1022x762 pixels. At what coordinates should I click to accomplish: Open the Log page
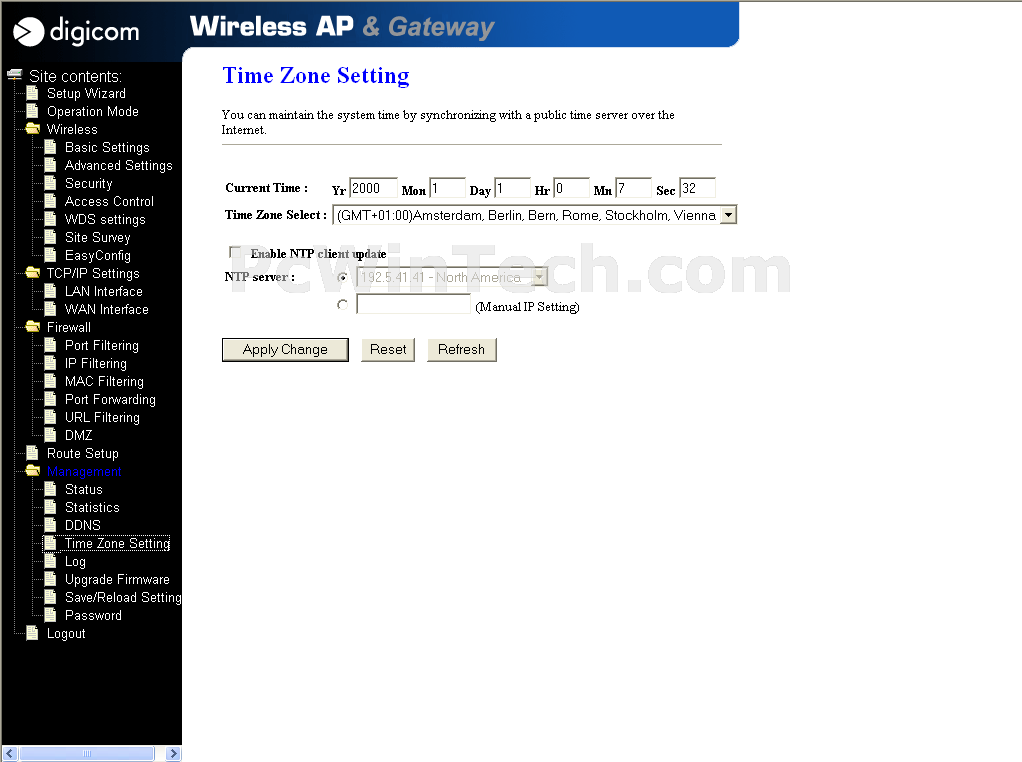[75, 561]
